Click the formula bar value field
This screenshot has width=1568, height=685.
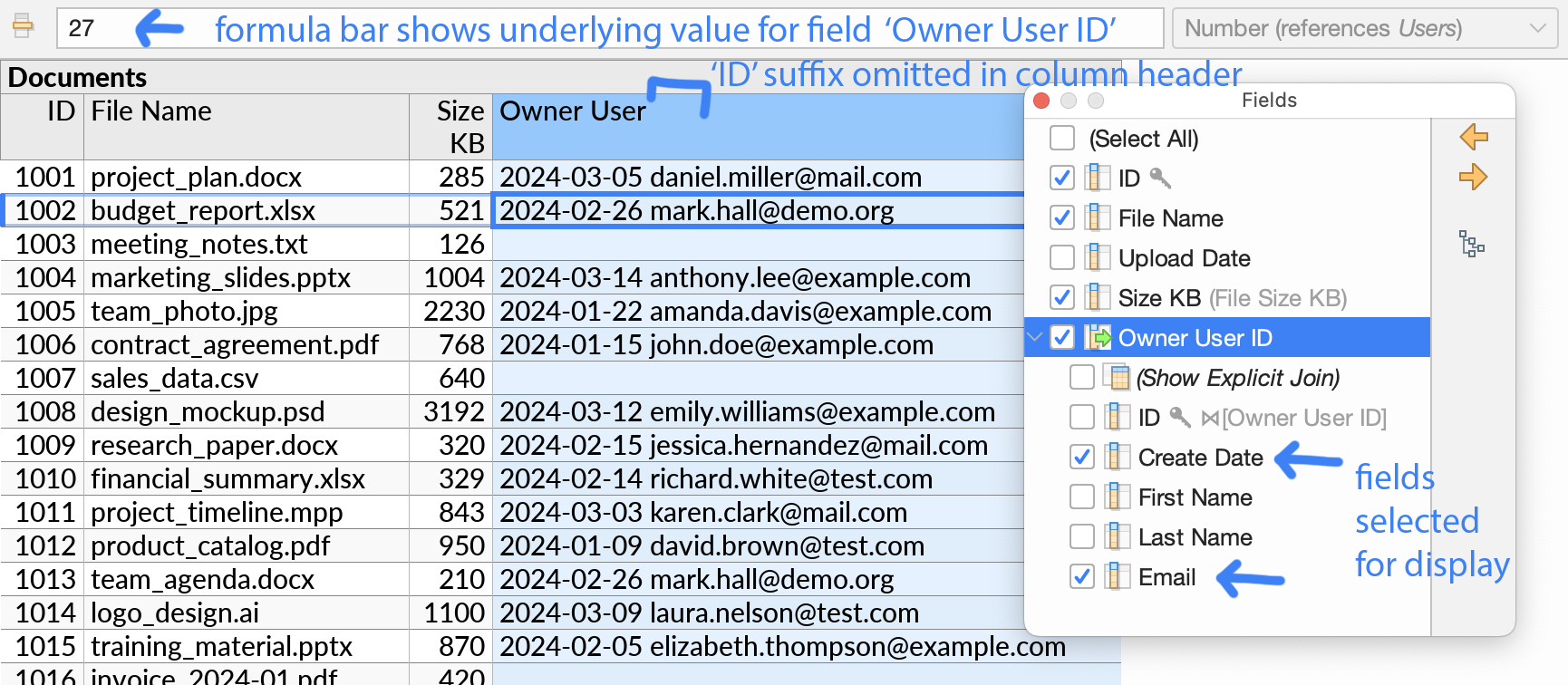(x=610, y=28)
